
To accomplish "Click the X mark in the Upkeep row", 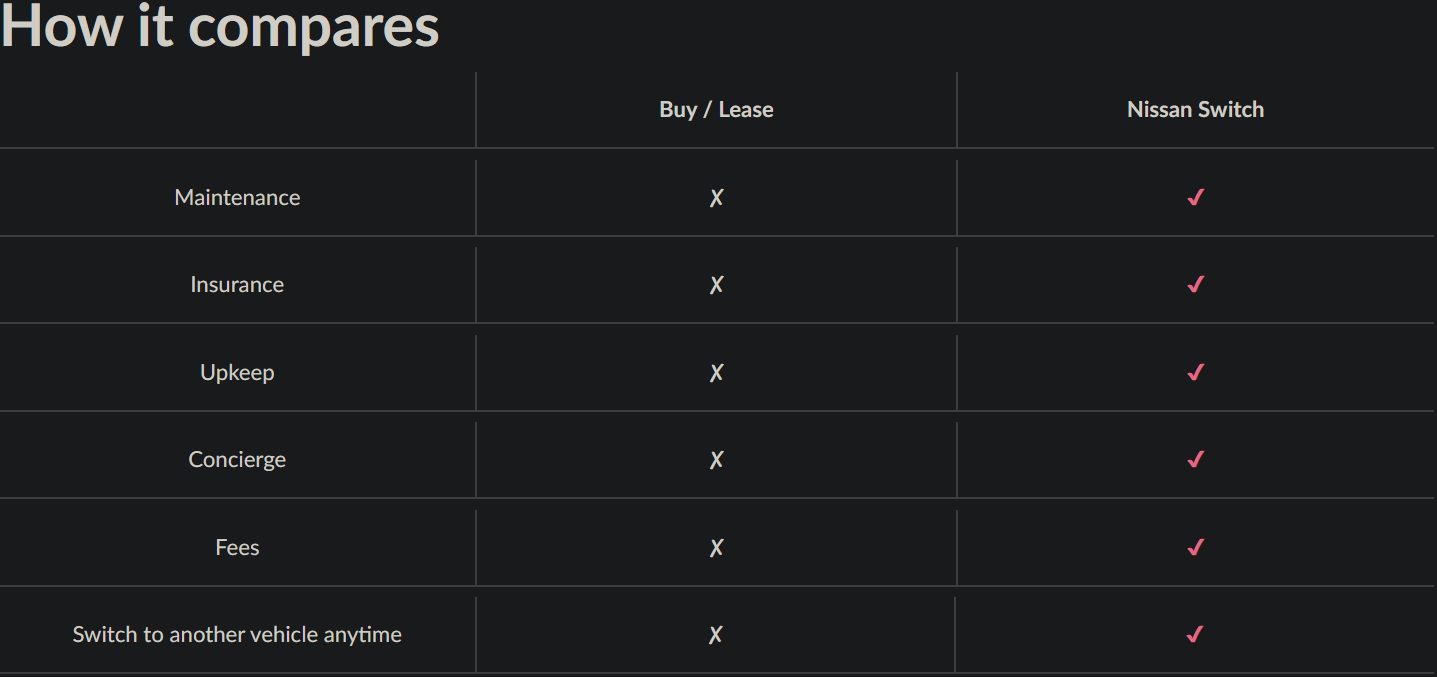I will coord(716,373).
